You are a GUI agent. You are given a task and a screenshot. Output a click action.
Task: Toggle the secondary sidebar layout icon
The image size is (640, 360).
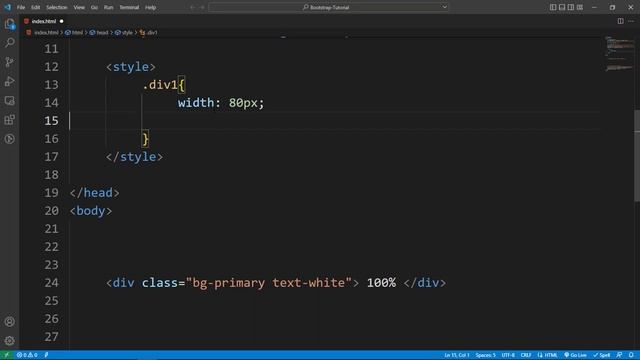[571, 7]
